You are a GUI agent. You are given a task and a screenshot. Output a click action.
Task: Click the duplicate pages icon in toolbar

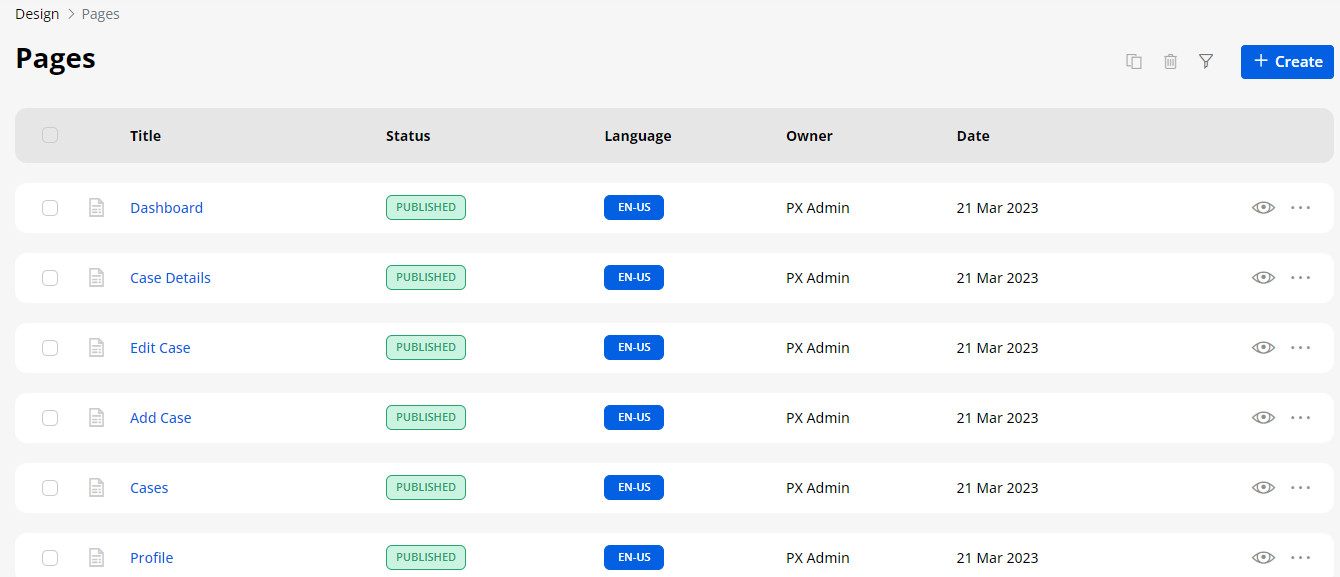pyautogui.click(x=1134, y=61)
